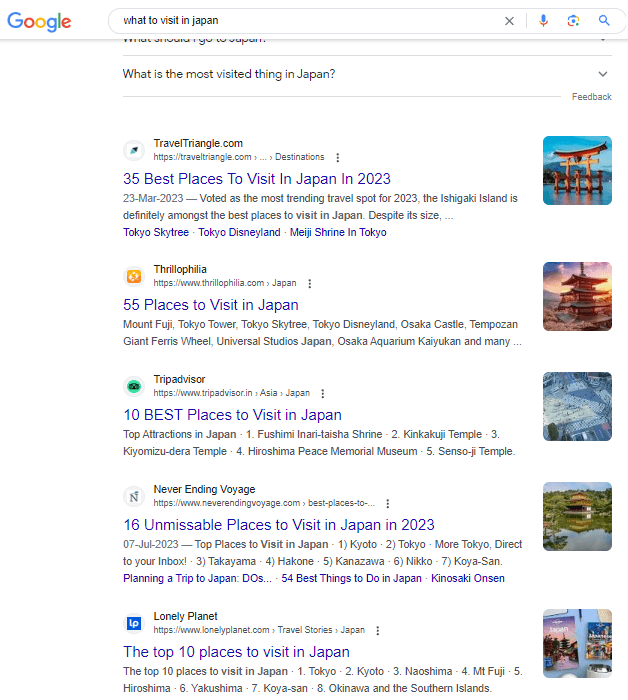Click the neverendingvoyage.com URL breadcrumb
The image size is (628, 700).
click(x=264, y=503)
